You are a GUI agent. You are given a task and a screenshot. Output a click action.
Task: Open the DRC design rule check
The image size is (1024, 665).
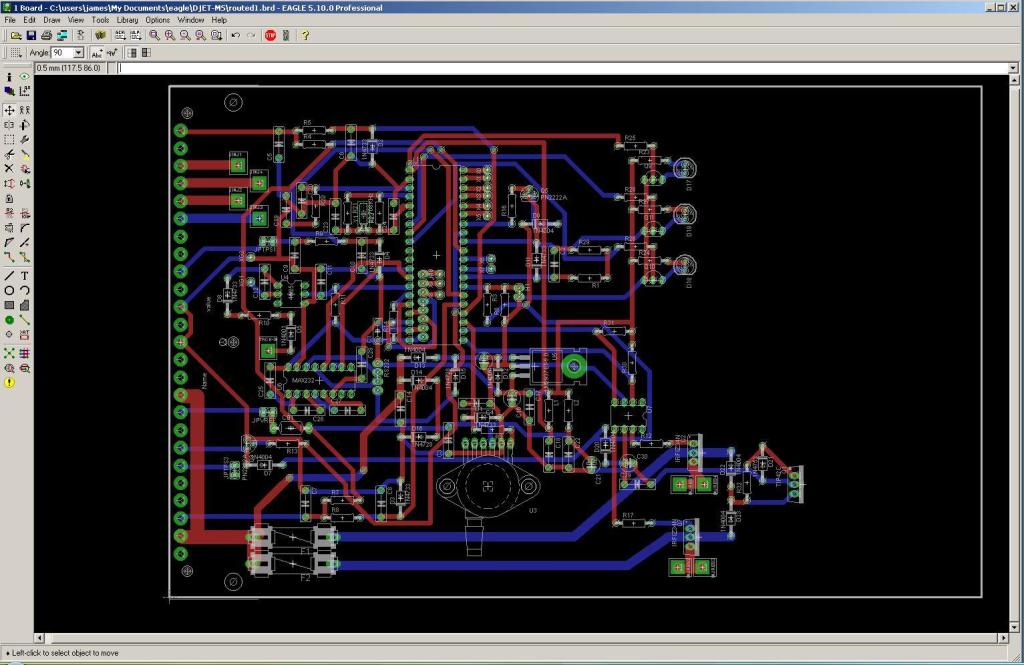pyautogui.click(x=24, y=368)
